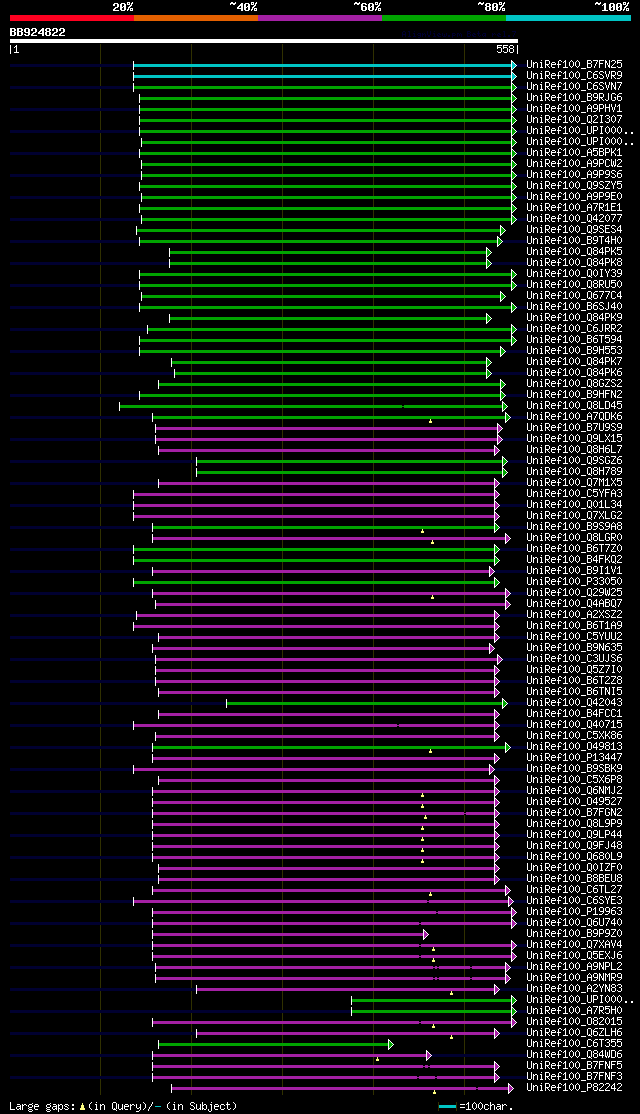Click the green ~80% identity legend segment
Image resolution: width=640 pixels, height=1114 pixels.
point(444,17)
